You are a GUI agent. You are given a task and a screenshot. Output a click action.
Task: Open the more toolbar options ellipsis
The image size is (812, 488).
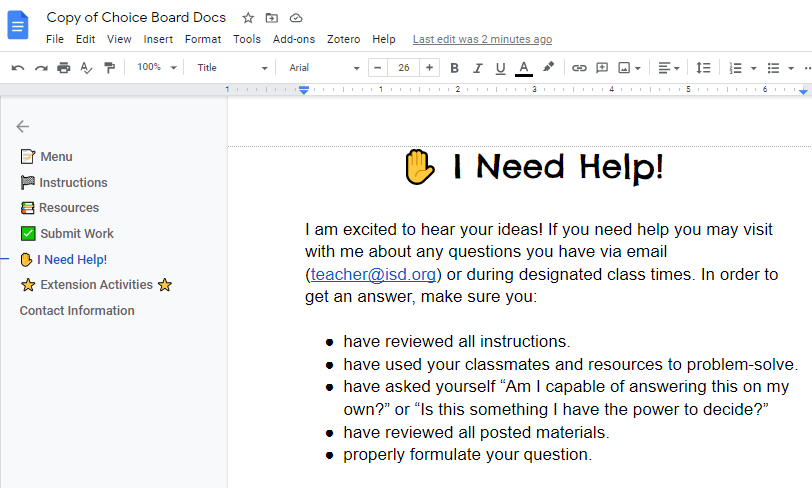807,68
